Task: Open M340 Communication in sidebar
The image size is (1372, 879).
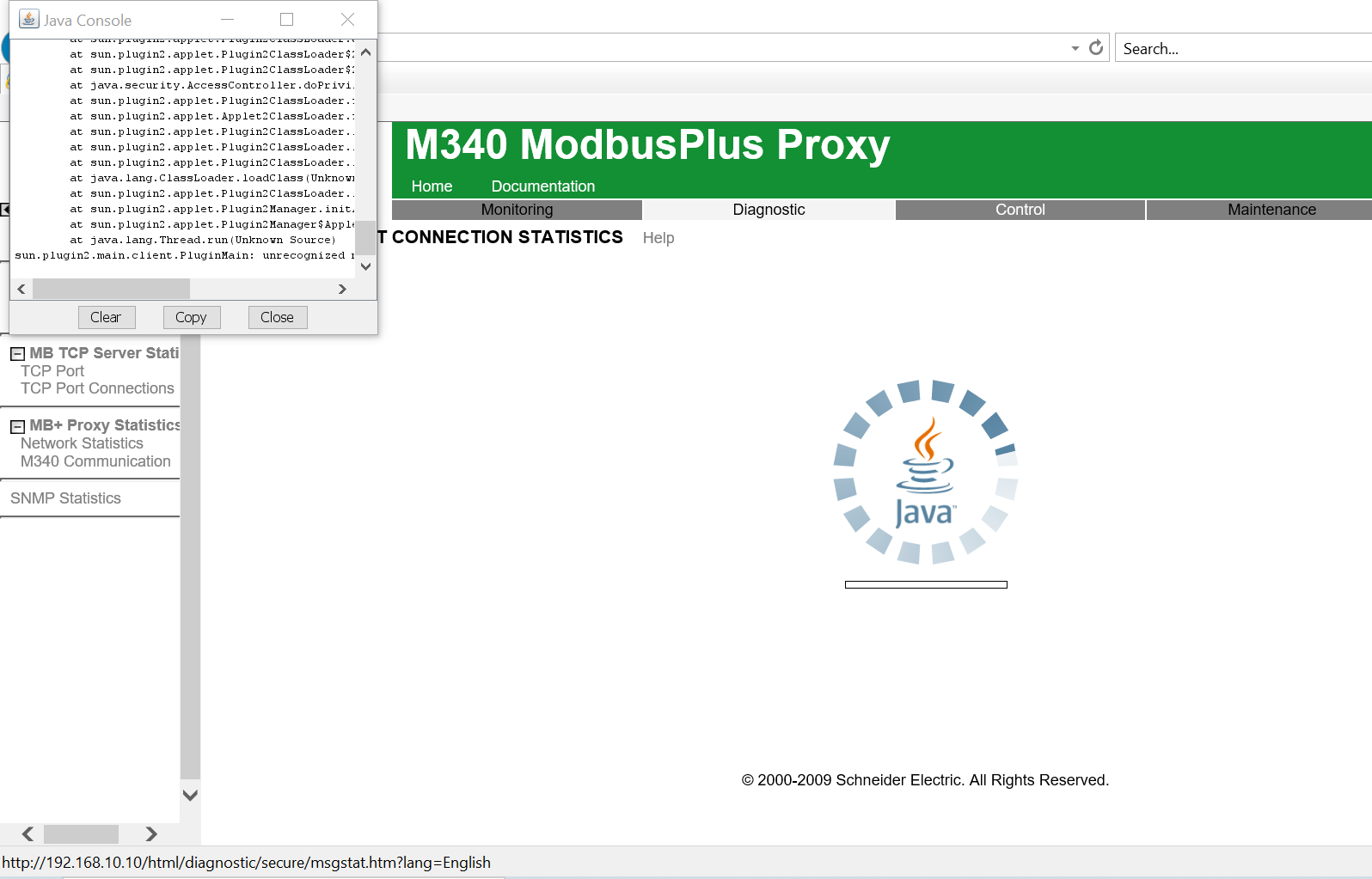Action: (95, 461)
